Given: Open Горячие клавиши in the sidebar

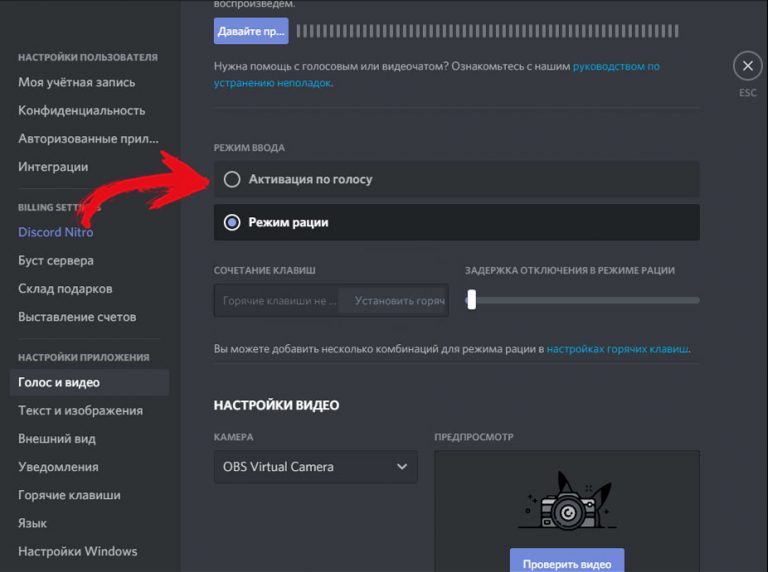Looking at the screenshot, I should [x=69, y=495].
